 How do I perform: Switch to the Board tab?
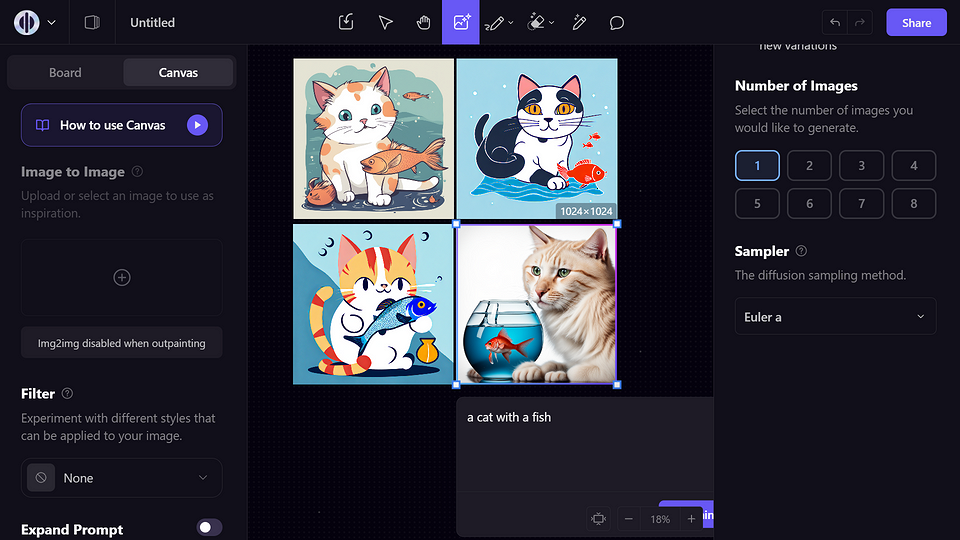65,72
